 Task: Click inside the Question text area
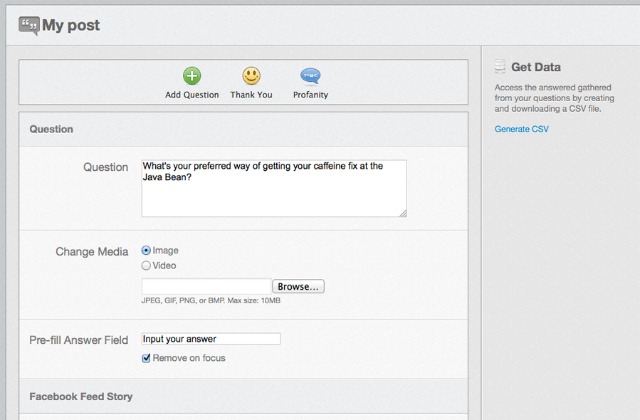tap(274, 188)
